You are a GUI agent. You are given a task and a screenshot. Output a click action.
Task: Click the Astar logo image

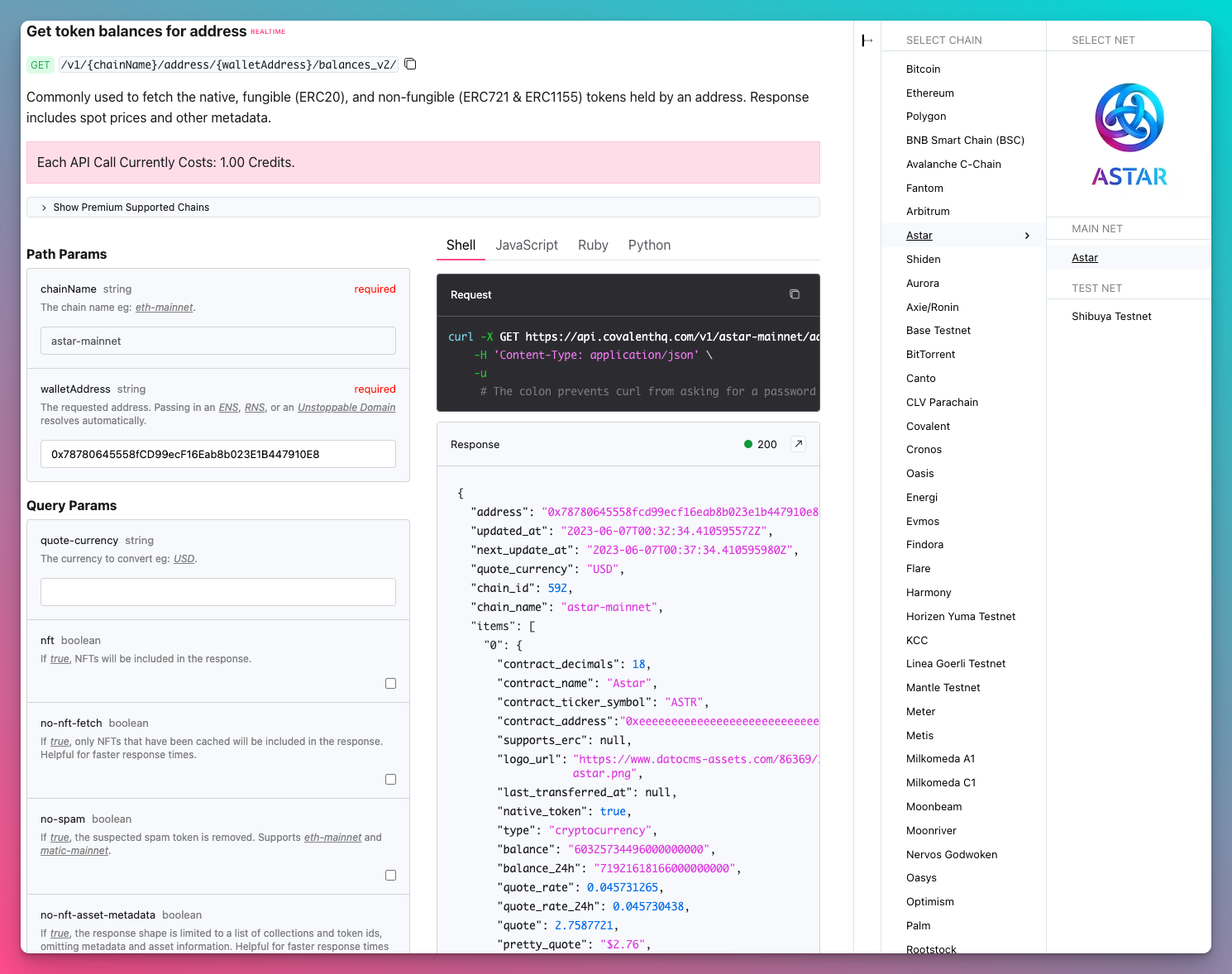click(1129, 134)
